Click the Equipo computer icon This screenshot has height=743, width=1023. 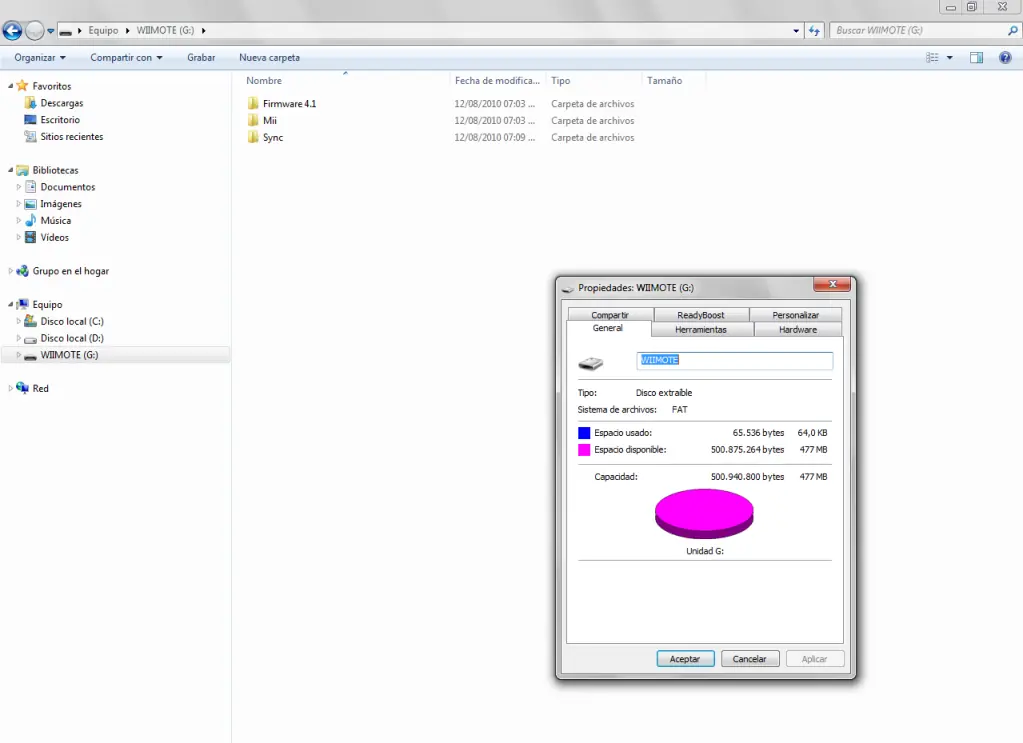23,304
